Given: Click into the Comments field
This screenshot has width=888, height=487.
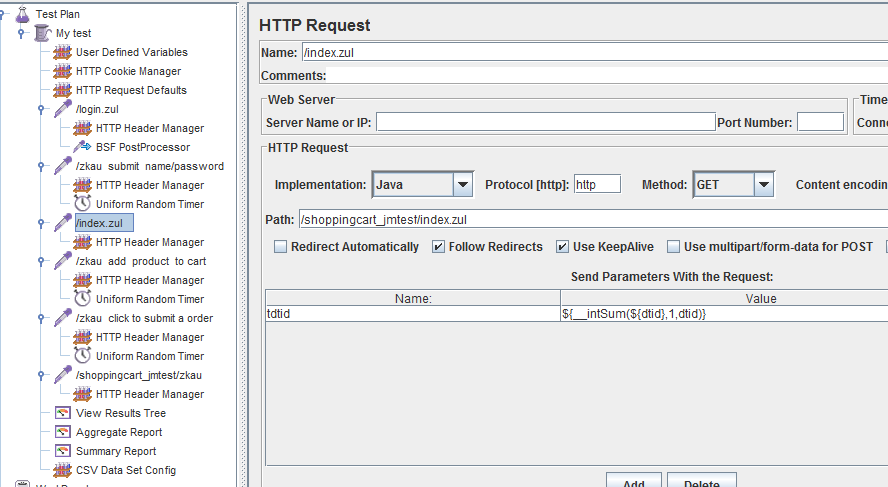Looking at the screenshot, I should coord(607,75).
